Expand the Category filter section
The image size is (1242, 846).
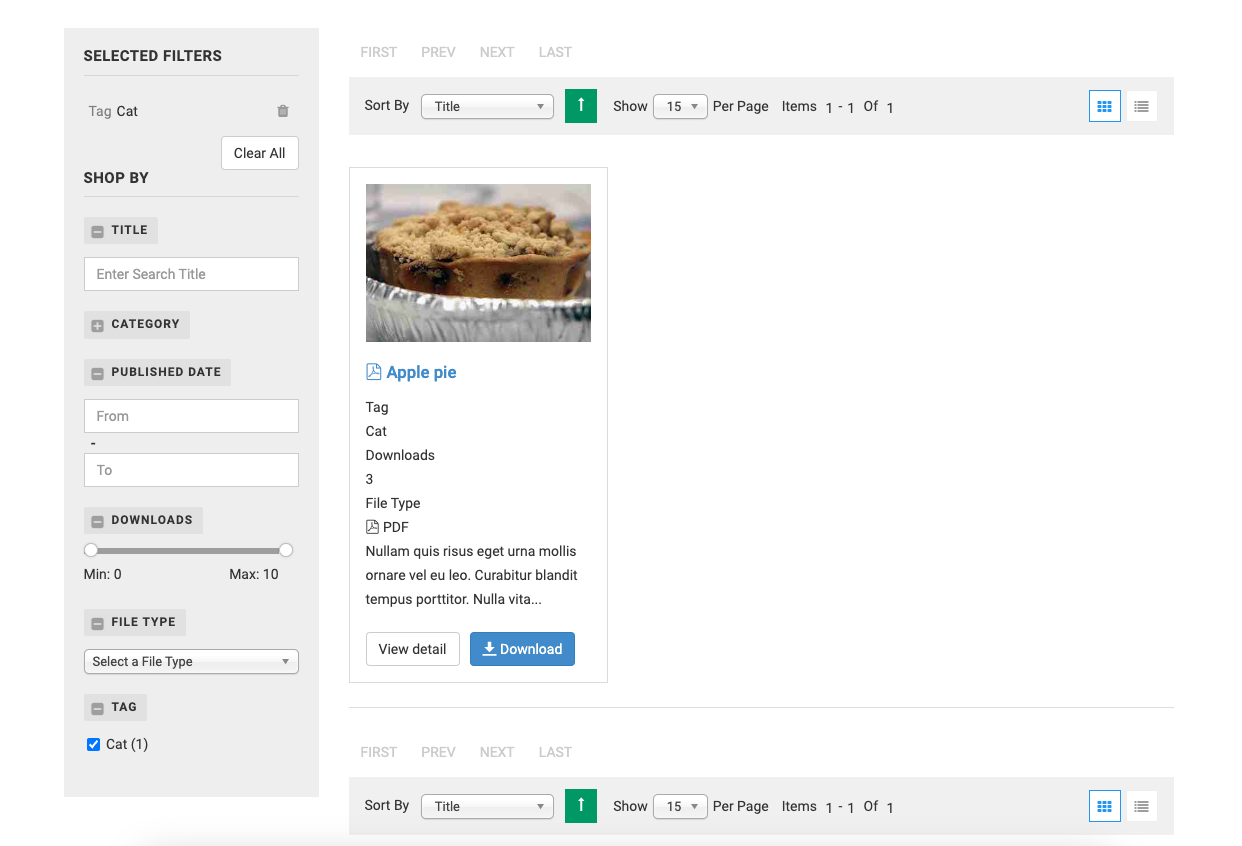pos(98,325)
